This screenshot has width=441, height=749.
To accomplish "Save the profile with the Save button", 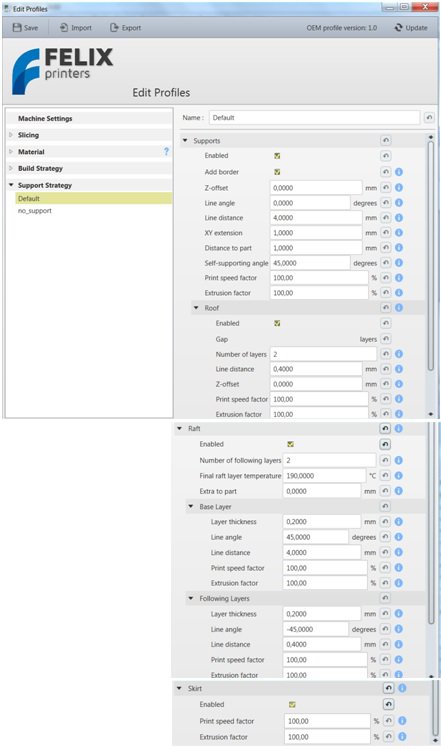I will (x=25, y=28).
